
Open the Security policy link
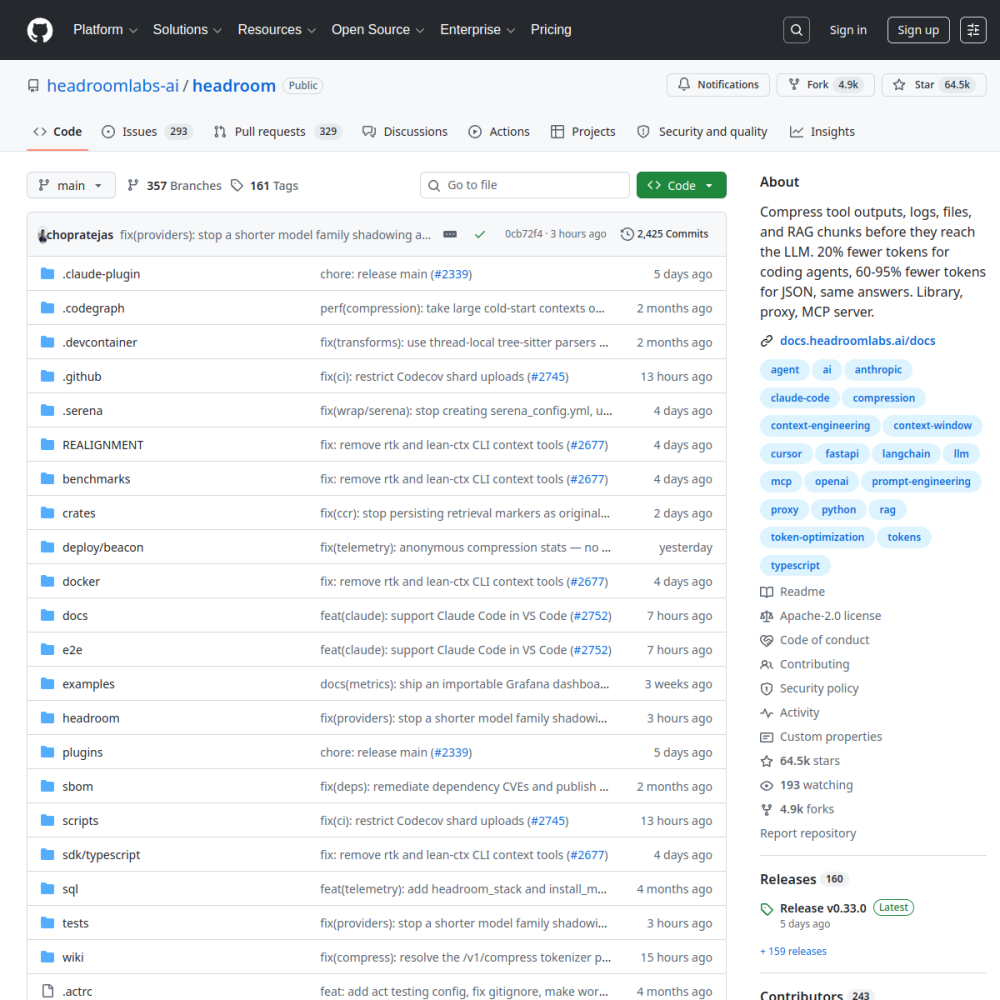point(809,689)
